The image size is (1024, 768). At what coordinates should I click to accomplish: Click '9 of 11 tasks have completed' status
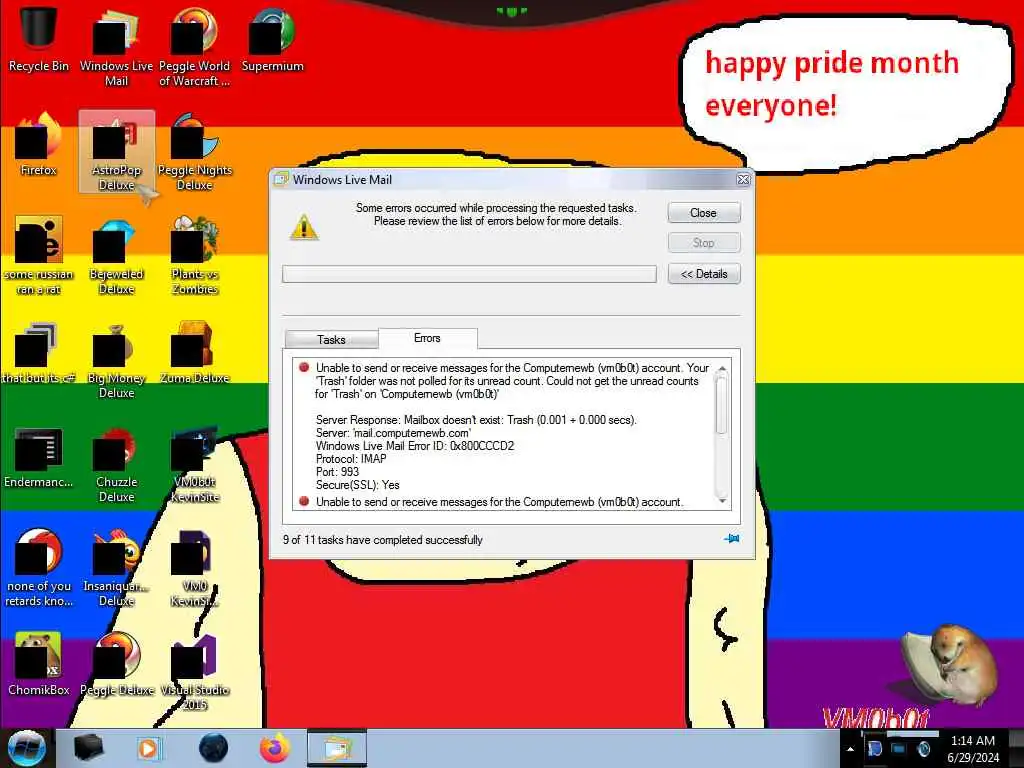[383, 540]
